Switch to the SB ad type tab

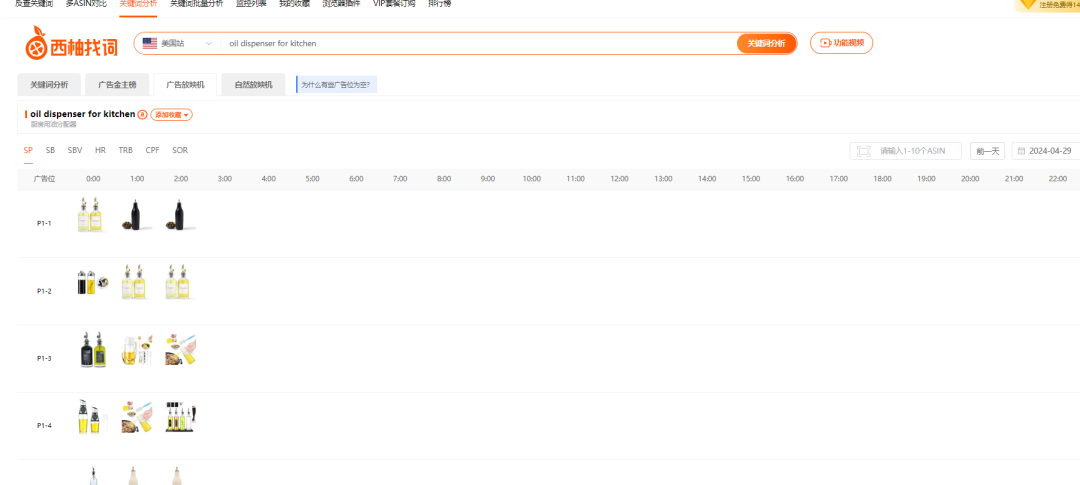pos(50,150)
